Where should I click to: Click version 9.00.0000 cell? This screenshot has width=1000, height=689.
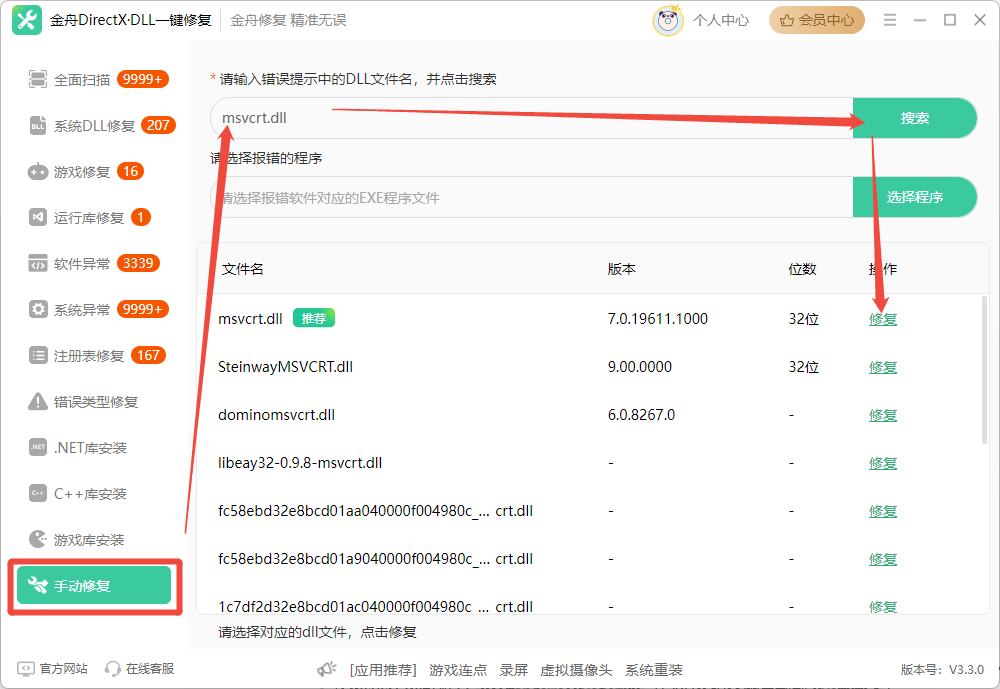(640, 367)
